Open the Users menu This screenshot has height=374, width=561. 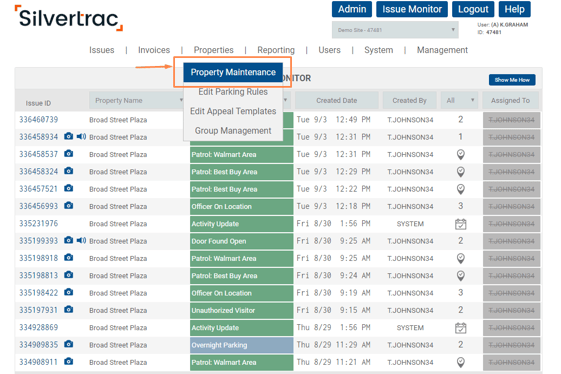pos(329,50)
